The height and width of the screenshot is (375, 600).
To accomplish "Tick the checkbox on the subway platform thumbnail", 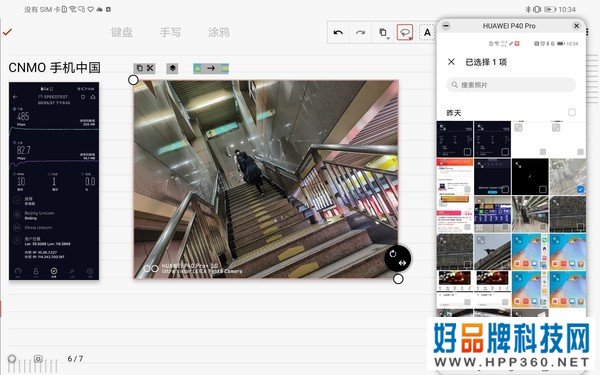I will coord(543,227).
